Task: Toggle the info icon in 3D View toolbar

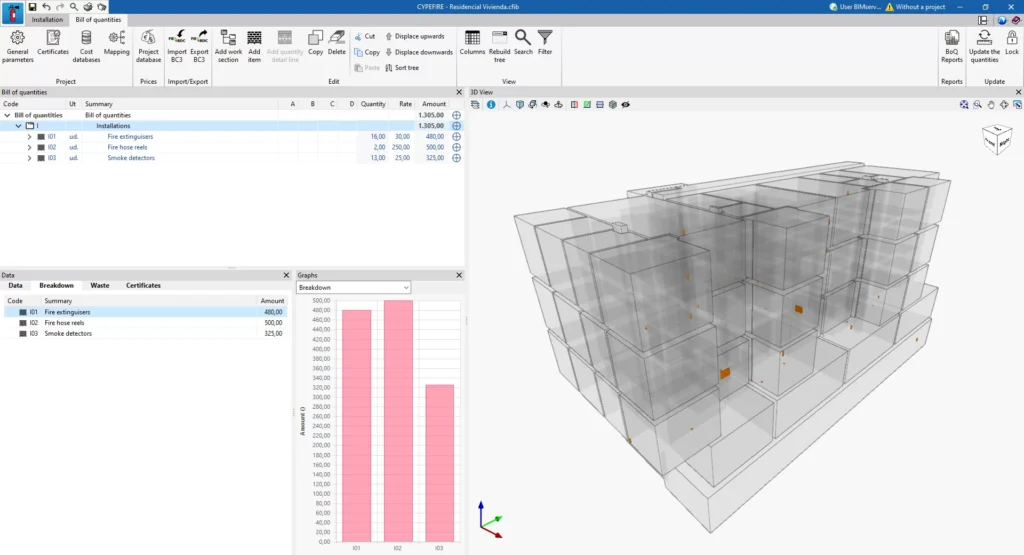Action: pos(491,104)
